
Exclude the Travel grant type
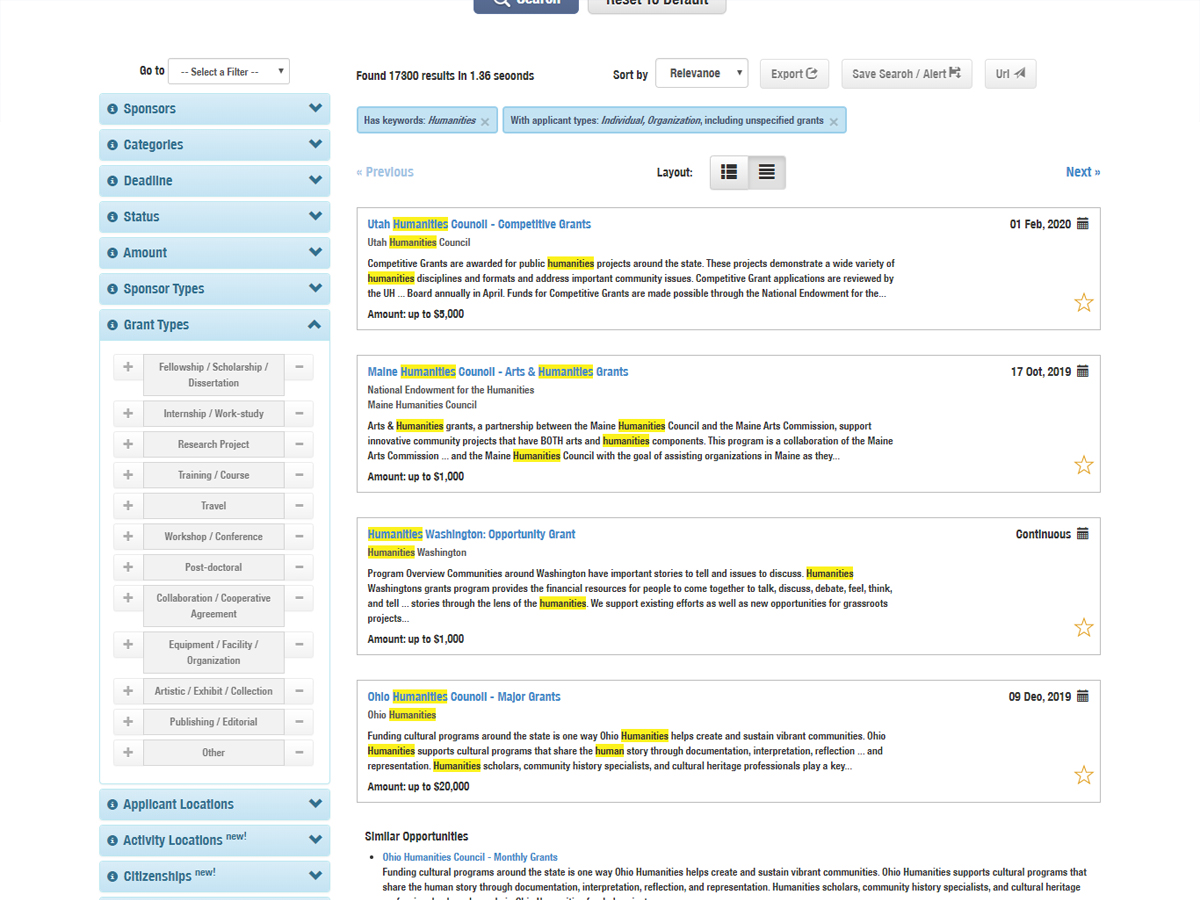point(299,506)
